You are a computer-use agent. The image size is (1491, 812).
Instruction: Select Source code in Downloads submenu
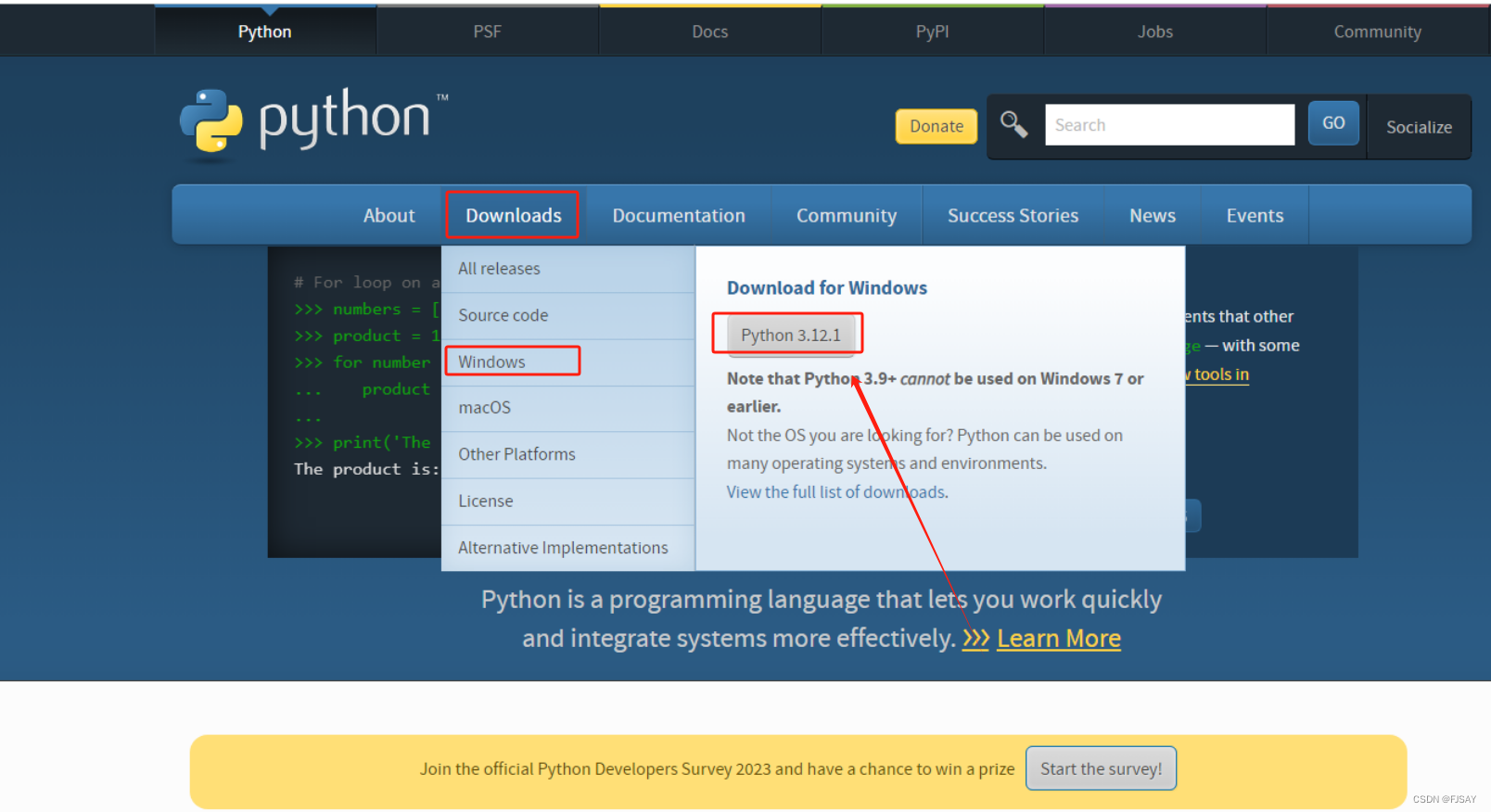[568, 315]
